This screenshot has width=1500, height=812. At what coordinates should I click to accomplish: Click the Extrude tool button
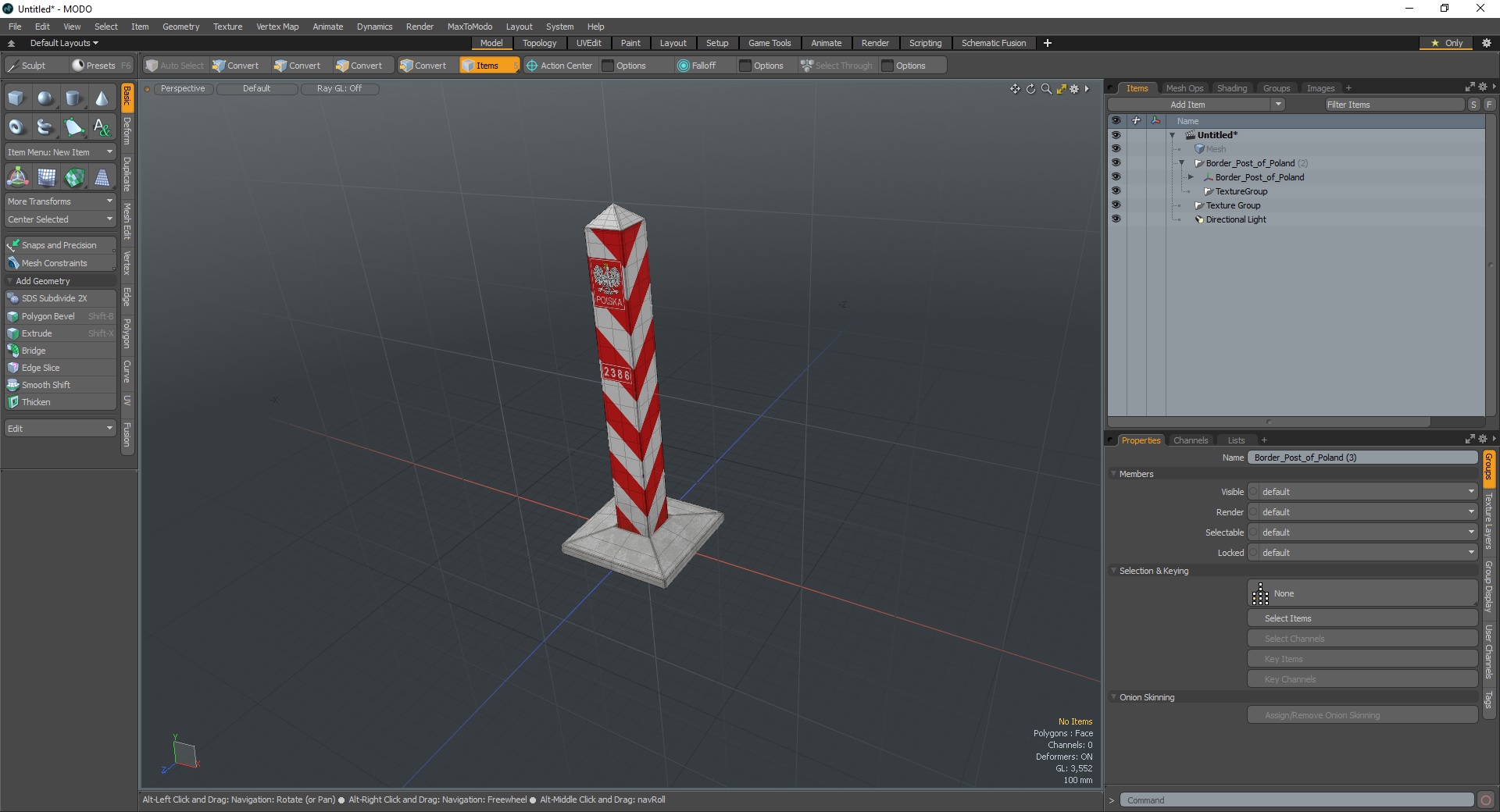click(x=60, y=333)
